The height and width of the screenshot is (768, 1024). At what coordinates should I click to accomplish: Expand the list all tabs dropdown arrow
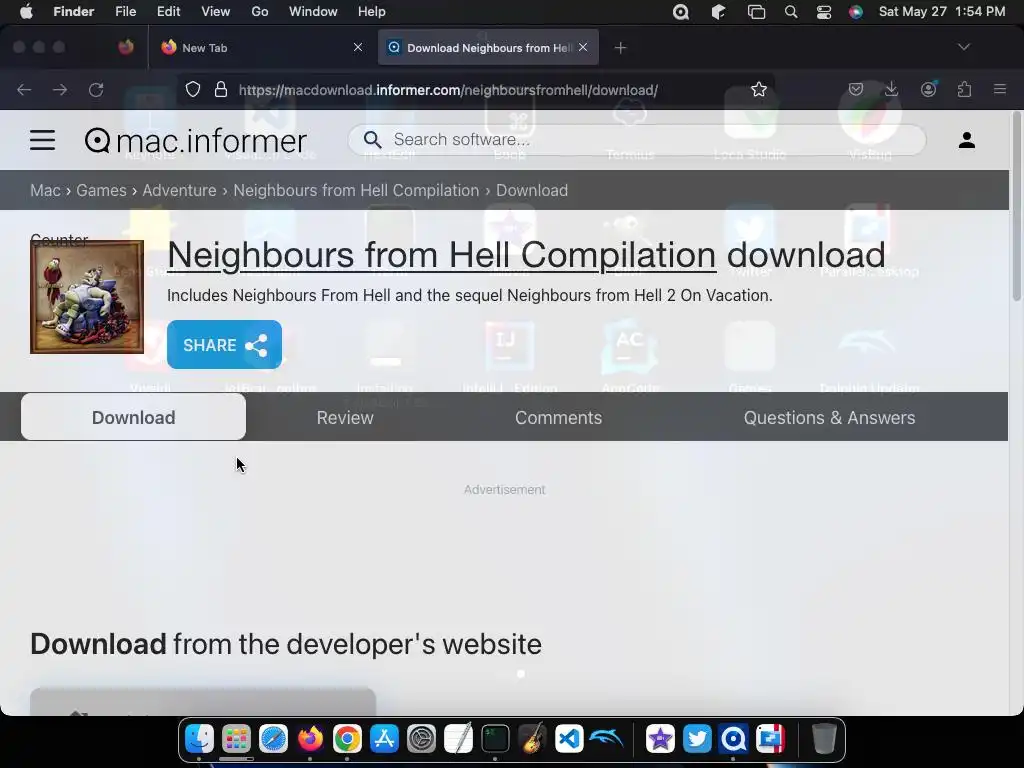click(x=963, y=47)
